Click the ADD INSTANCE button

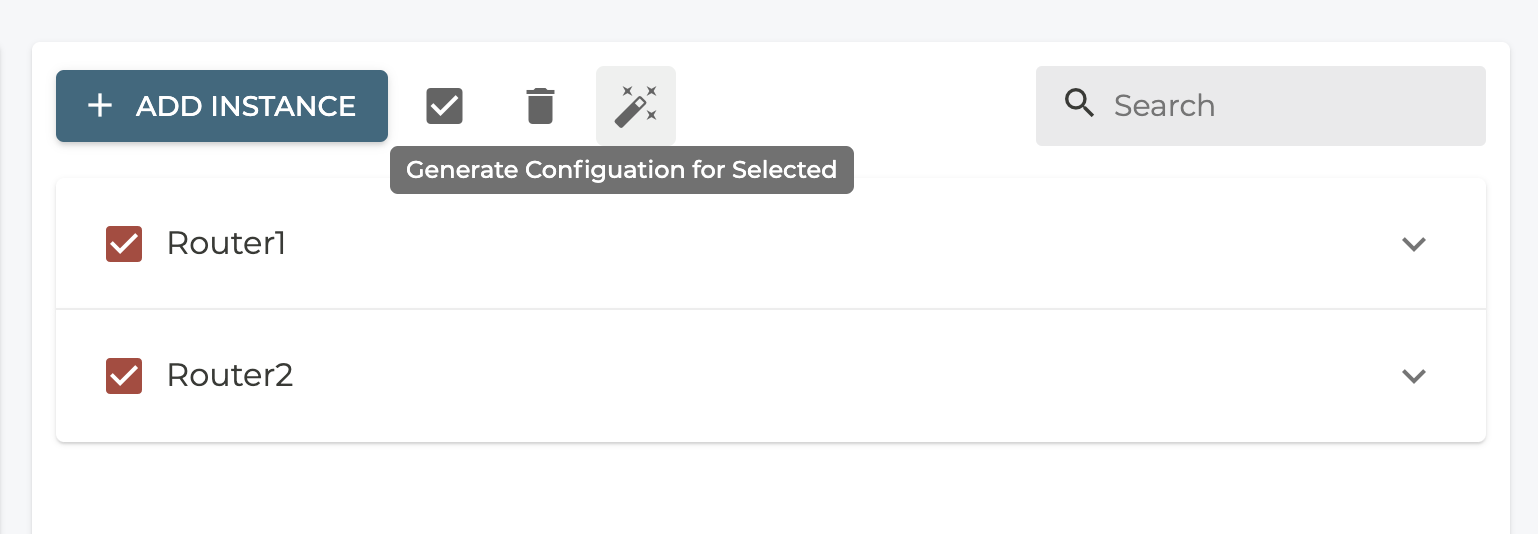tap(221, 106)
